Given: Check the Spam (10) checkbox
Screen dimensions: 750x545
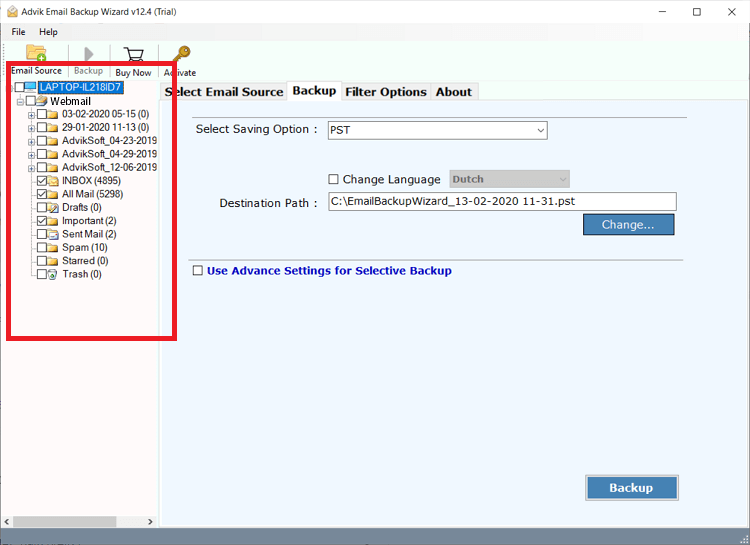Looking at the screenshot, I should coord(42,248).
